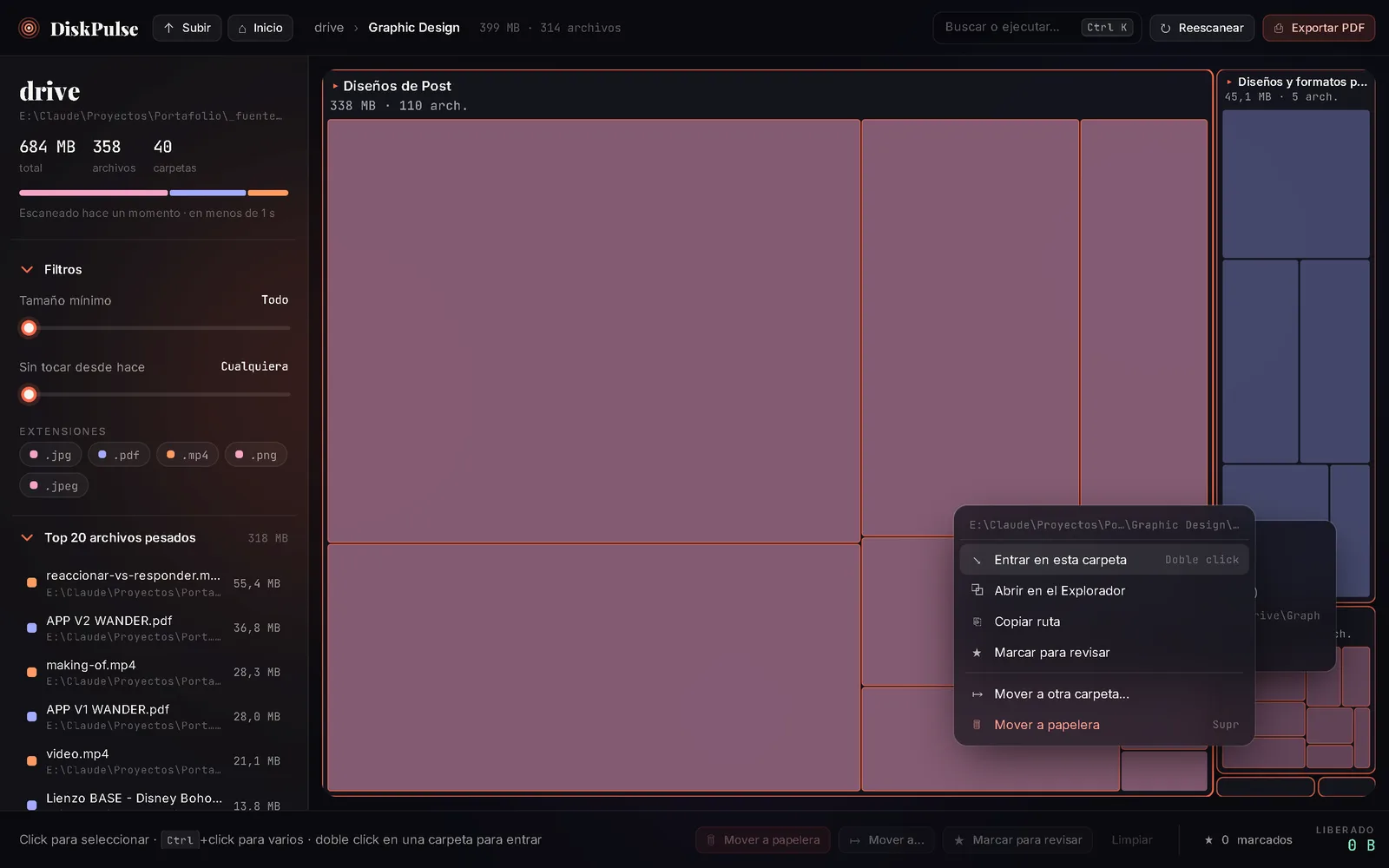Click the enter-folder arrow icon in context menu
Image resolution: width=1389 pixels, height=868 pixels.
[x=977, y=560]
